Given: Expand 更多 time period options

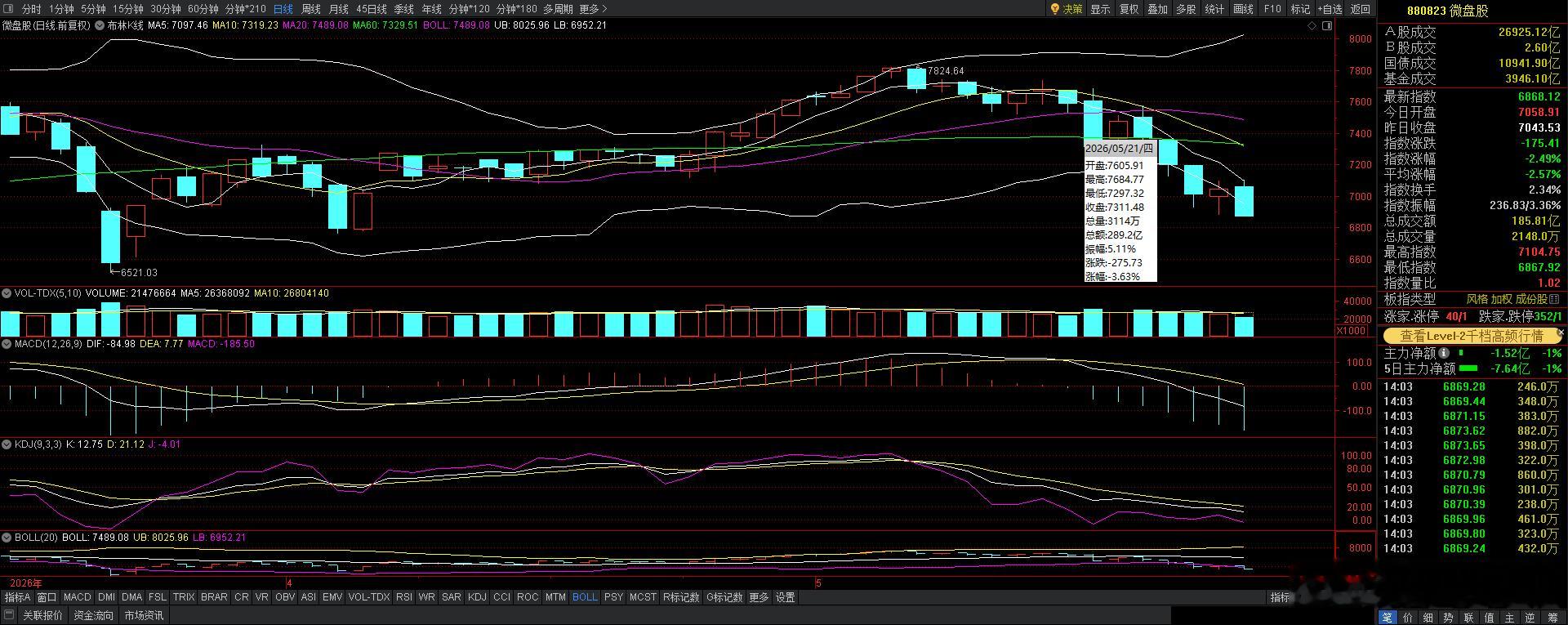Looking at the screenshot, I should (594, 9).
